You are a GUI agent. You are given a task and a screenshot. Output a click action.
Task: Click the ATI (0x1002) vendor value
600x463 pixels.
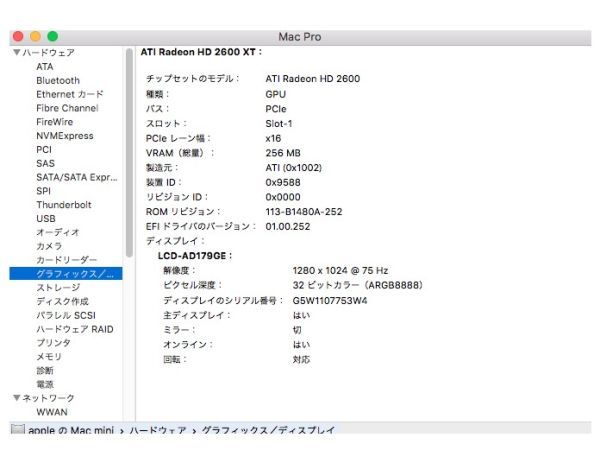[293, 168]
